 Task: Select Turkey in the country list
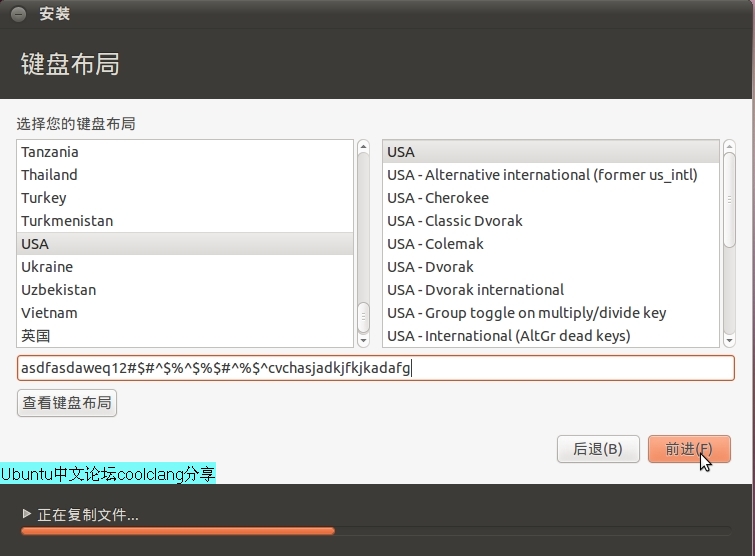point(185,198)
